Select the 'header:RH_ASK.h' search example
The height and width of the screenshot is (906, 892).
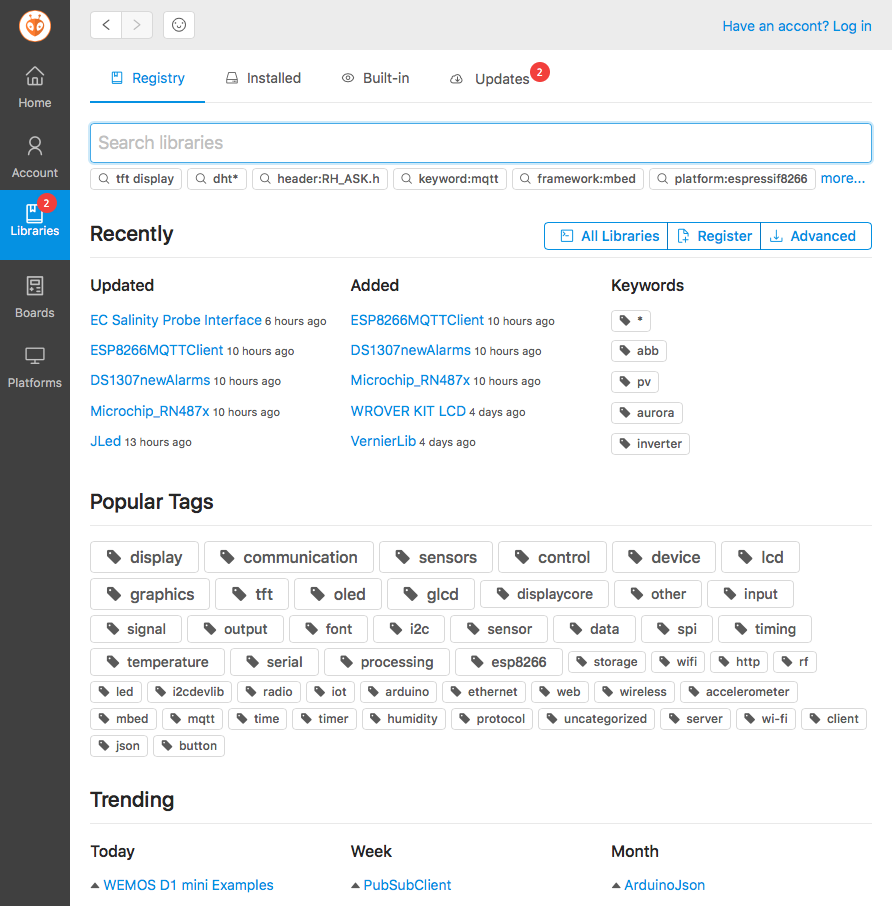[x=319, y=179]
